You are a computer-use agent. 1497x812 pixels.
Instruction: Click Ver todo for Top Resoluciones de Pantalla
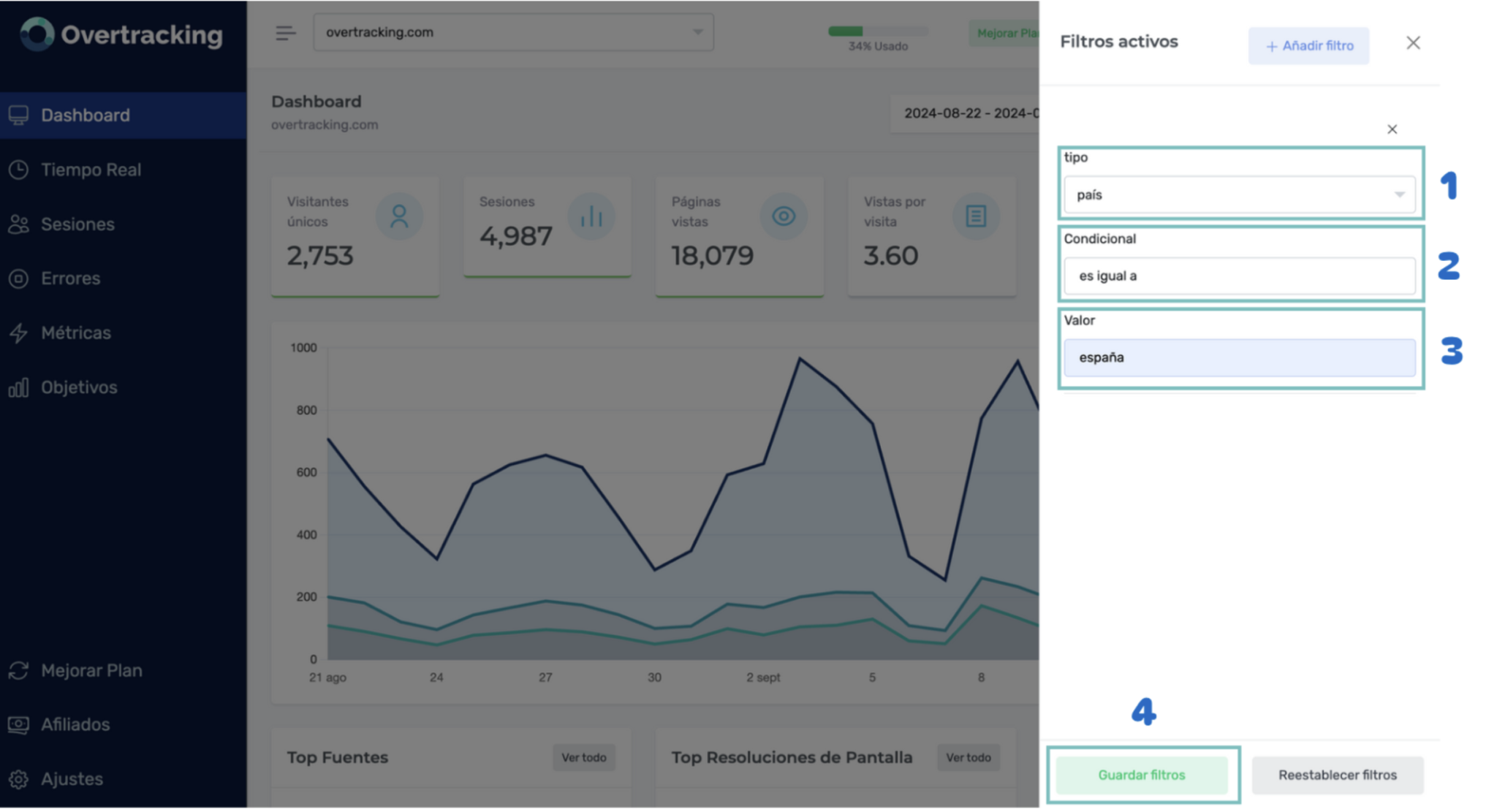[969, 757]
